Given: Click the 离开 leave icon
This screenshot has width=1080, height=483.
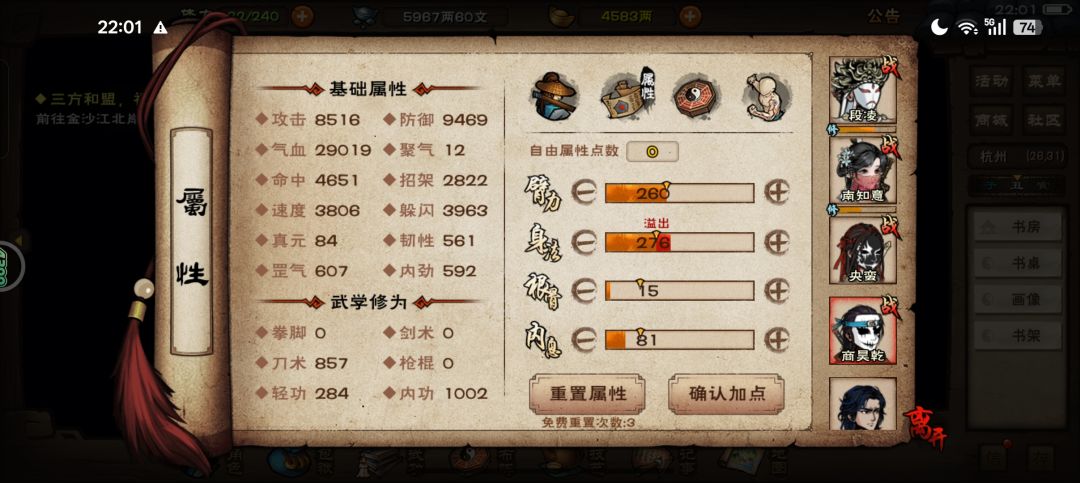Looking at the screenshot, I should 927,428.
